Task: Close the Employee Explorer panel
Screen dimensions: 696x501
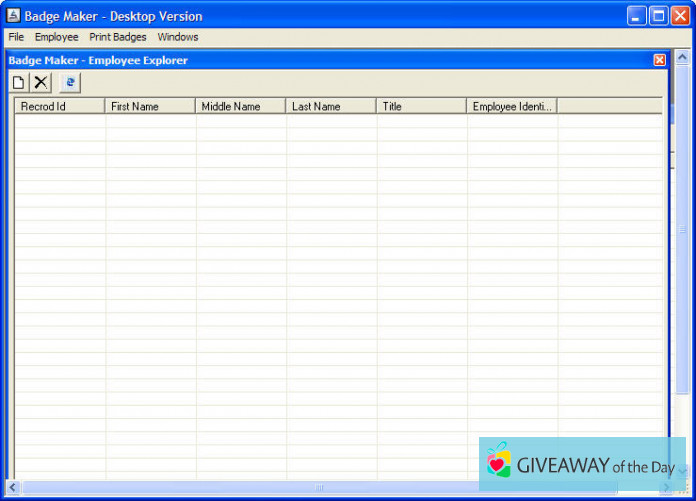Action: point(659,60)
